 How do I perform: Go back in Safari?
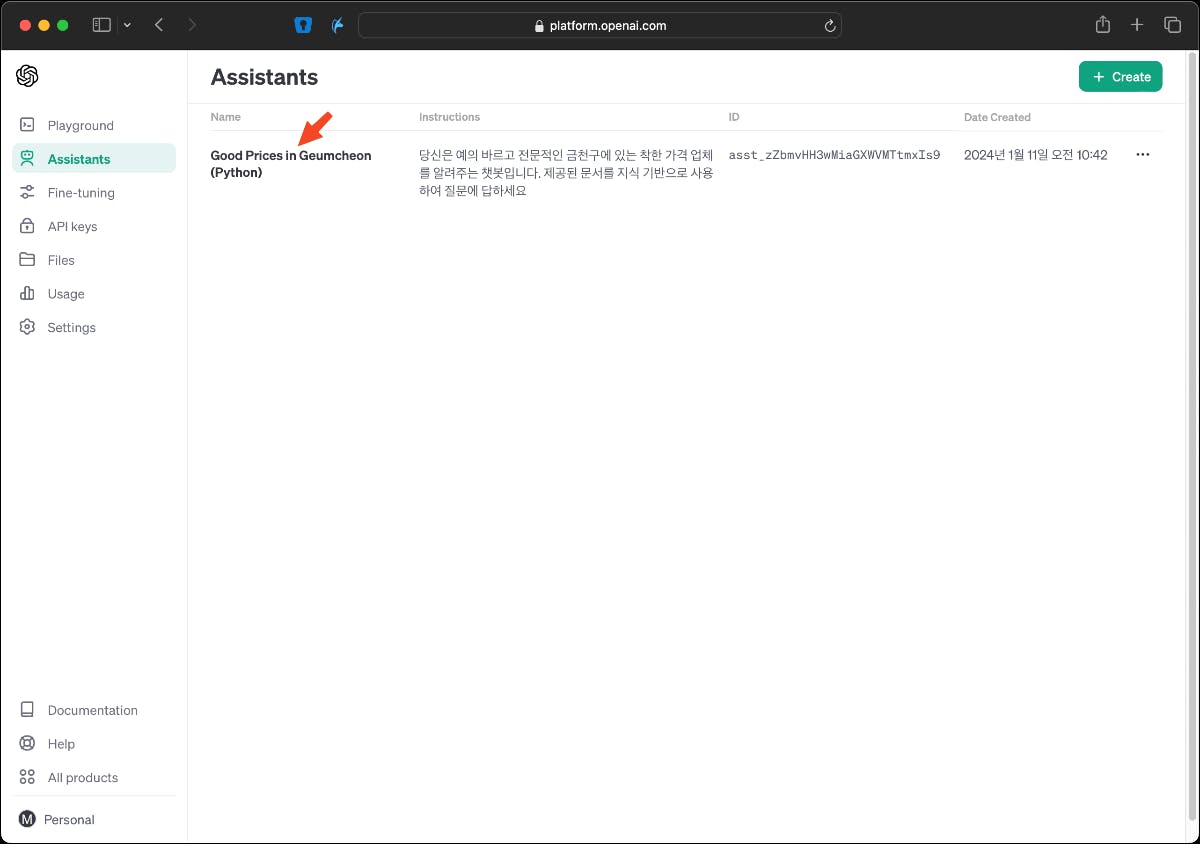(x=159, y=25)
